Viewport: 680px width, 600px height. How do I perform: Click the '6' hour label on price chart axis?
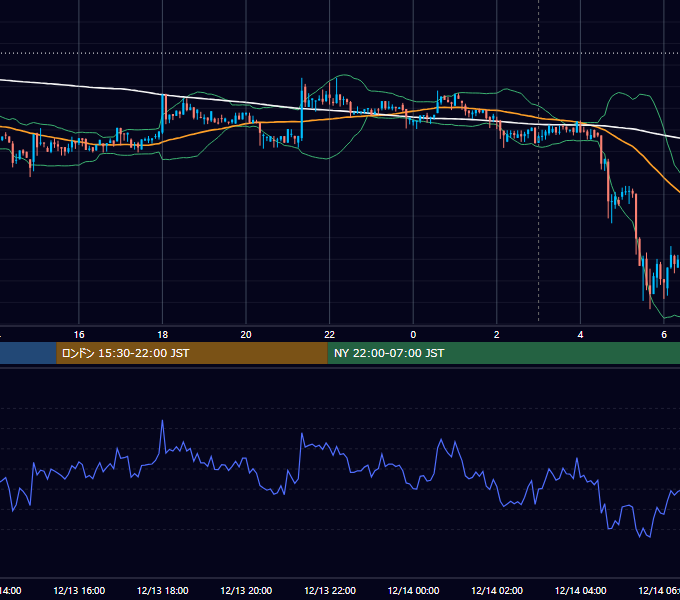664,335
